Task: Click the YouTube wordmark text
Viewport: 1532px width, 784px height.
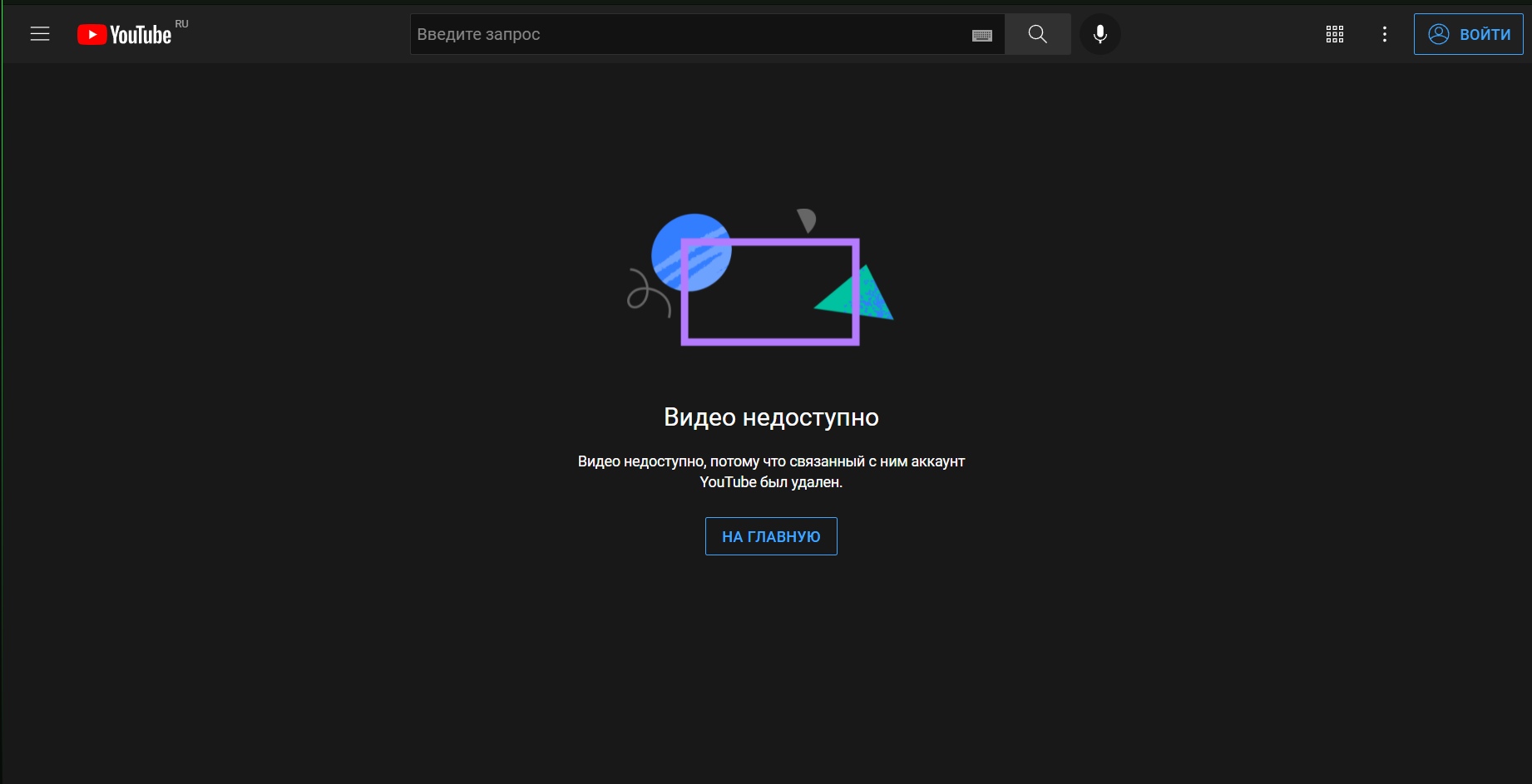Action: (141, 35)
